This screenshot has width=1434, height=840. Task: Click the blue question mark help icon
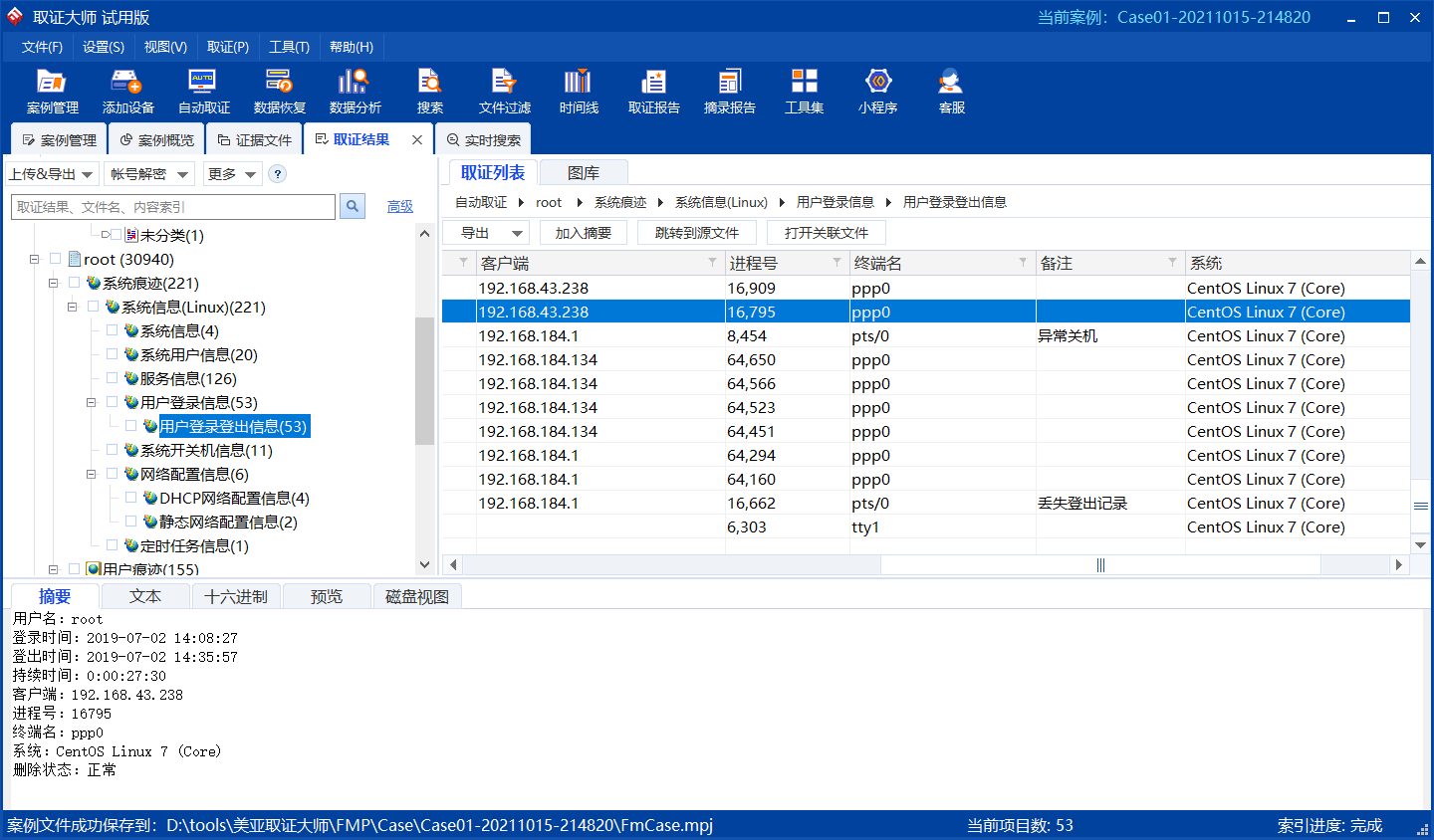click(278, 174)
